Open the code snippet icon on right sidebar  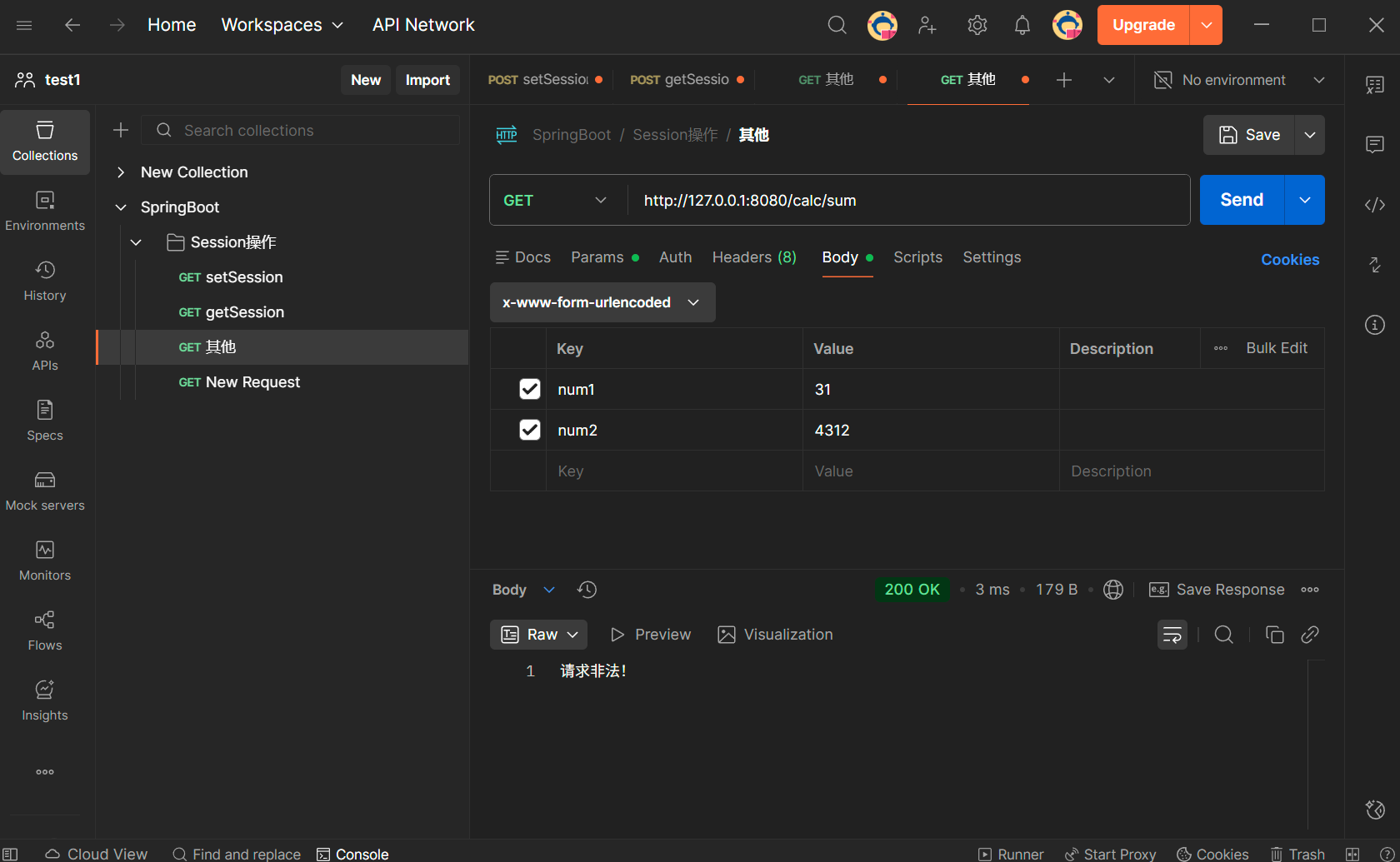[1375, 205]
